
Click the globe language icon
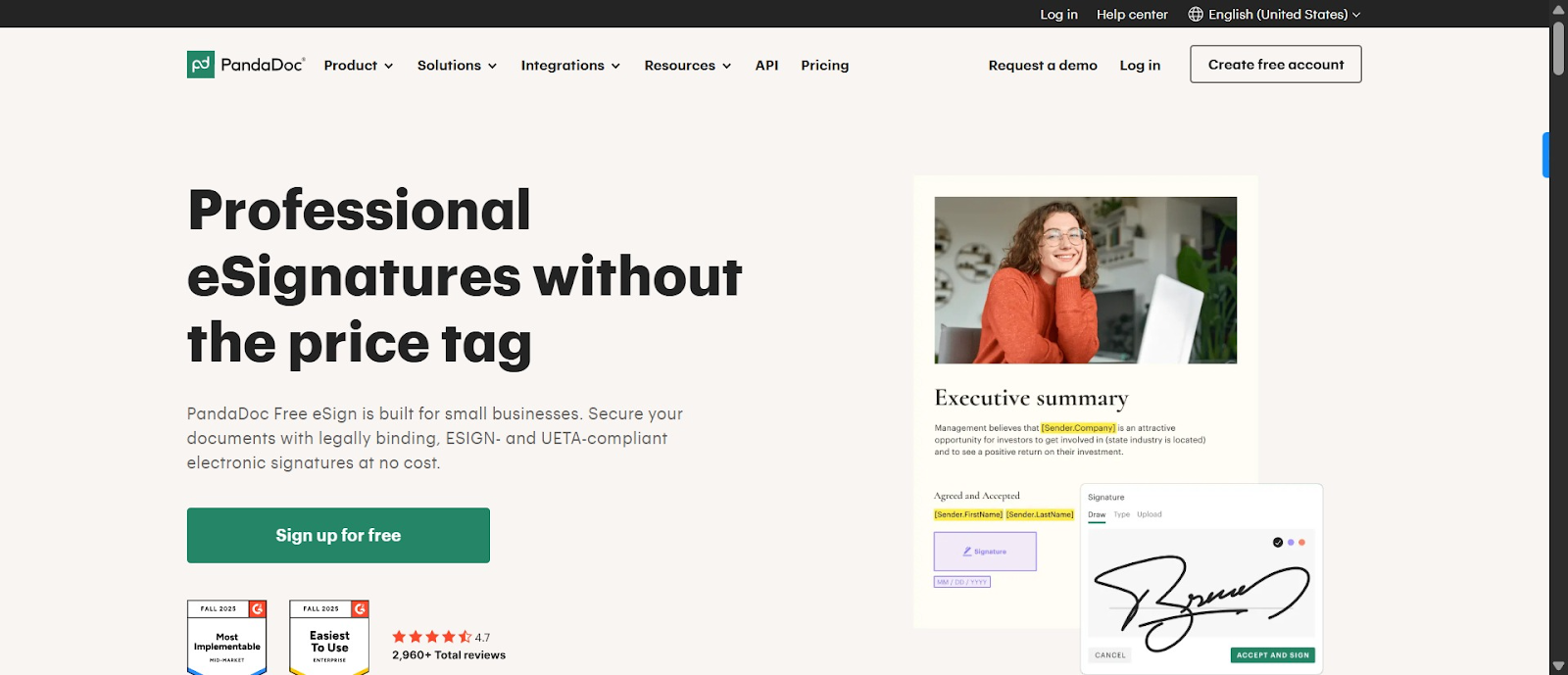click(x=1196, y=14)
